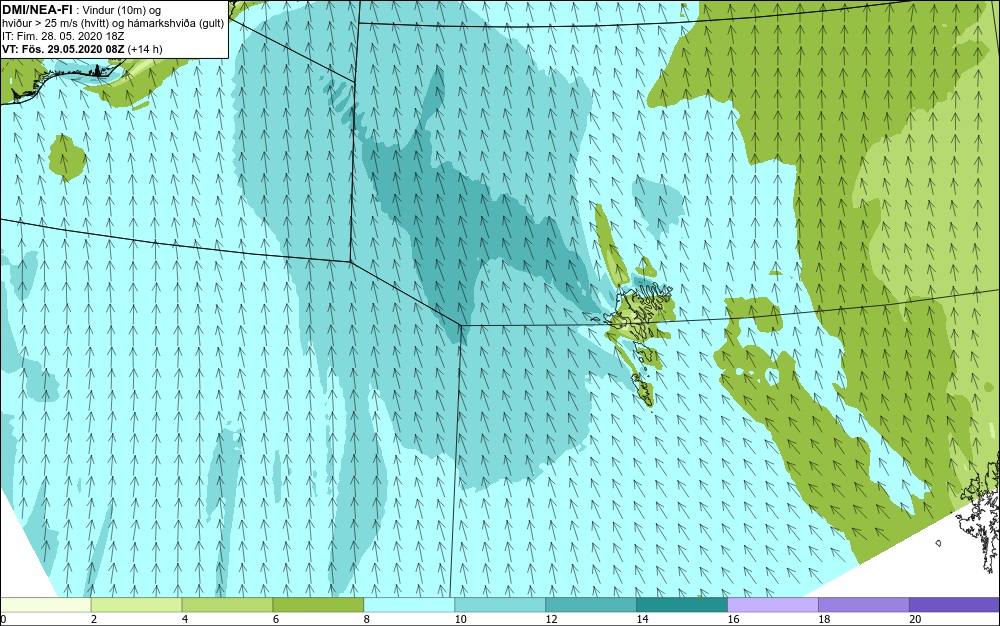
Task: Click the tiny island outline near bottom-right coast
Action: (x=938, y=543)
